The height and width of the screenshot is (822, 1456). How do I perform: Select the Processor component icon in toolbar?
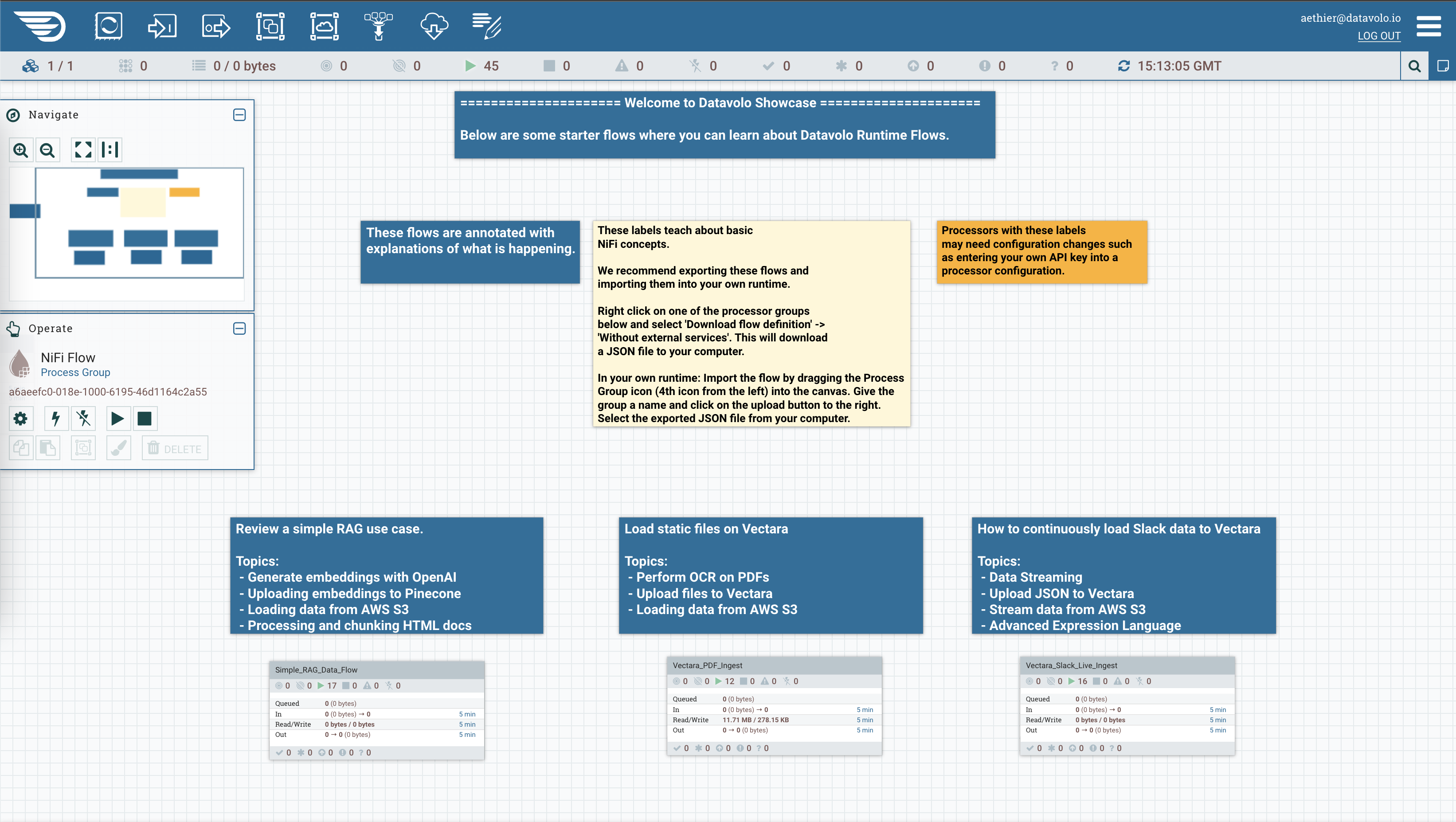pyautogui.click(x=109, y=26)
